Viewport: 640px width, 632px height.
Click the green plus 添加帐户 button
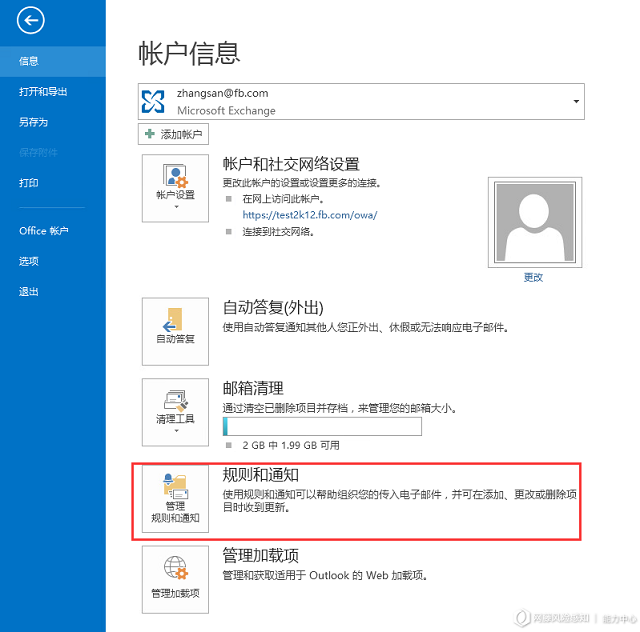[173, 134]
